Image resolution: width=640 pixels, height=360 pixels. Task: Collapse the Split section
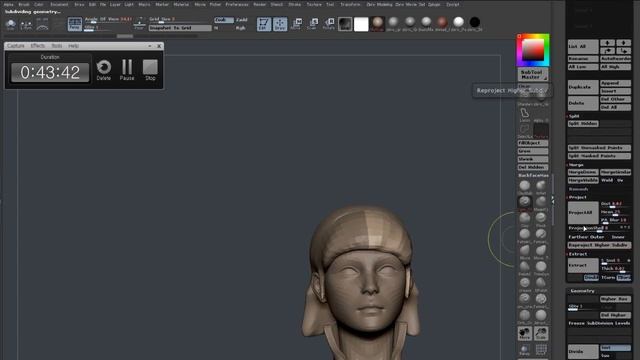coord(574,116)
